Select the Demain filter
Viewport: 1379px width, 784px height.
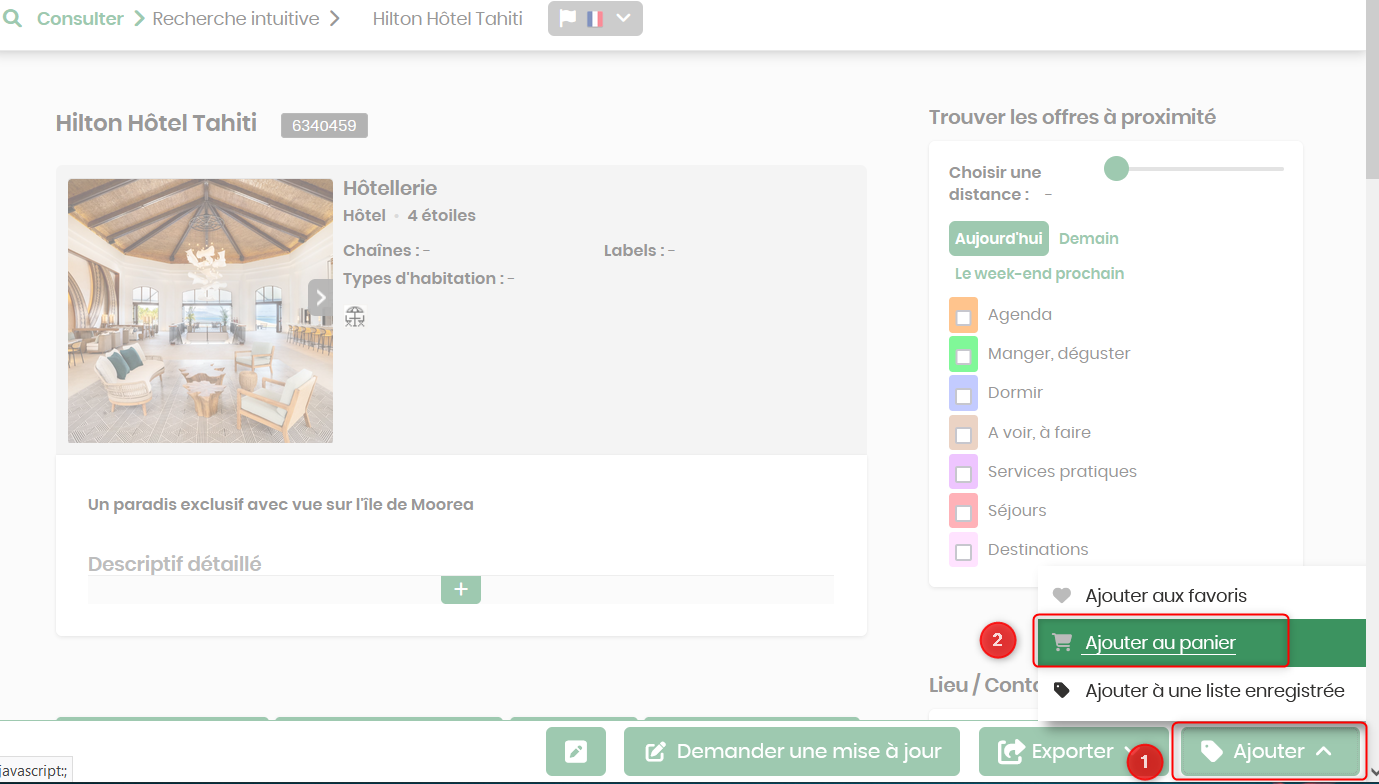pos(1089,239)
